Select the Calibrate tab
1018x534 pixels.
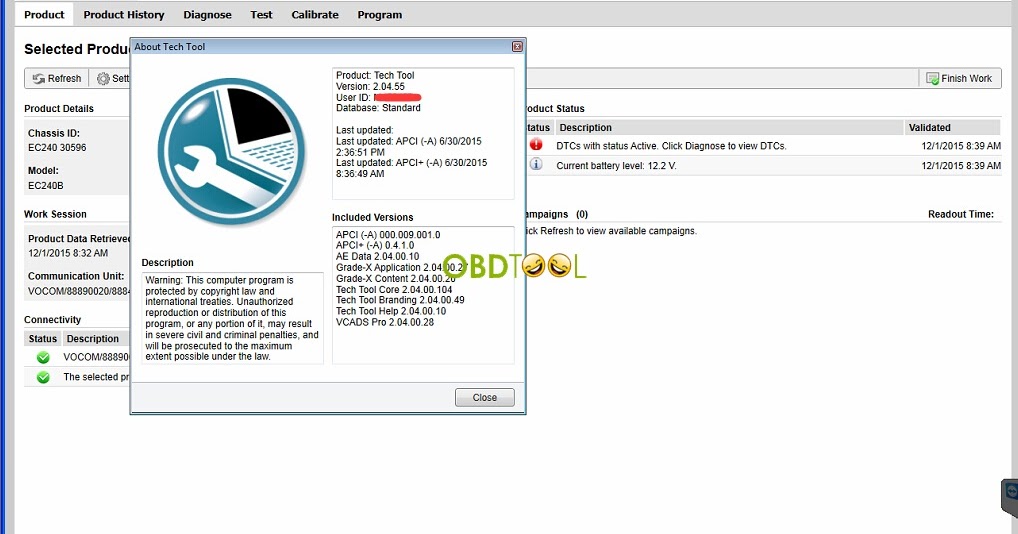[x=315, y=14]
